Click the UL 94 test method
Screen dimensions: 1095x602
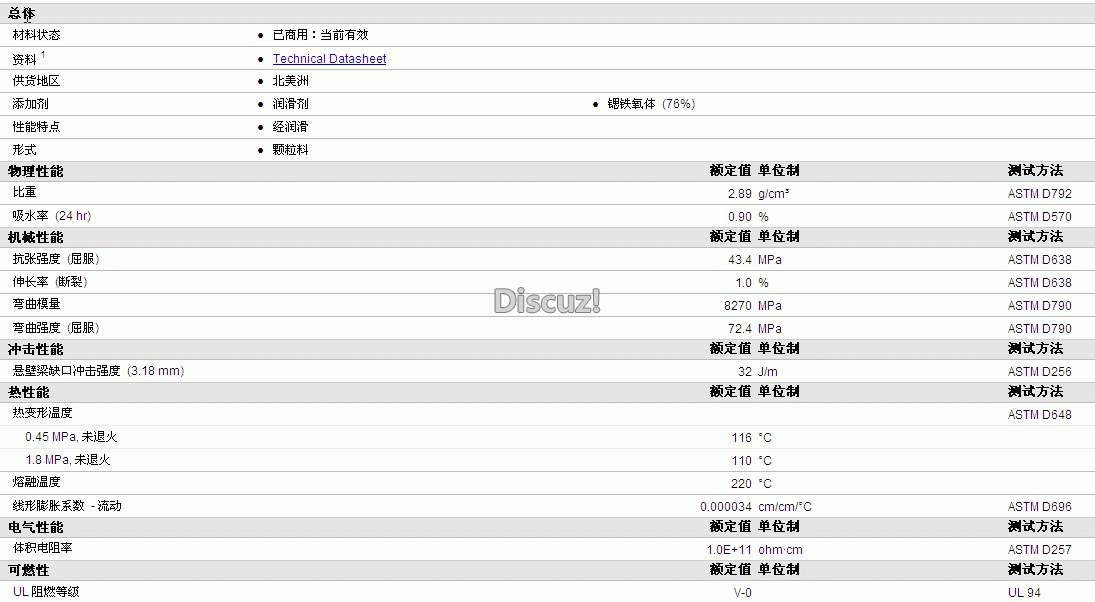(1024, 593)
